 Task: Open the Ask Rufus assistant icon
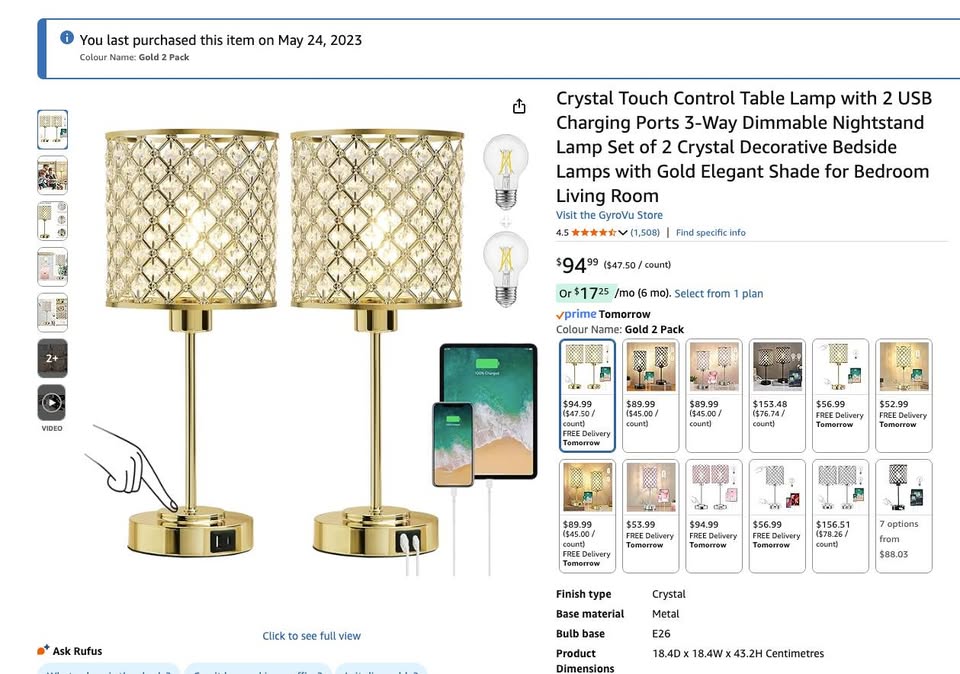(41, 651)
